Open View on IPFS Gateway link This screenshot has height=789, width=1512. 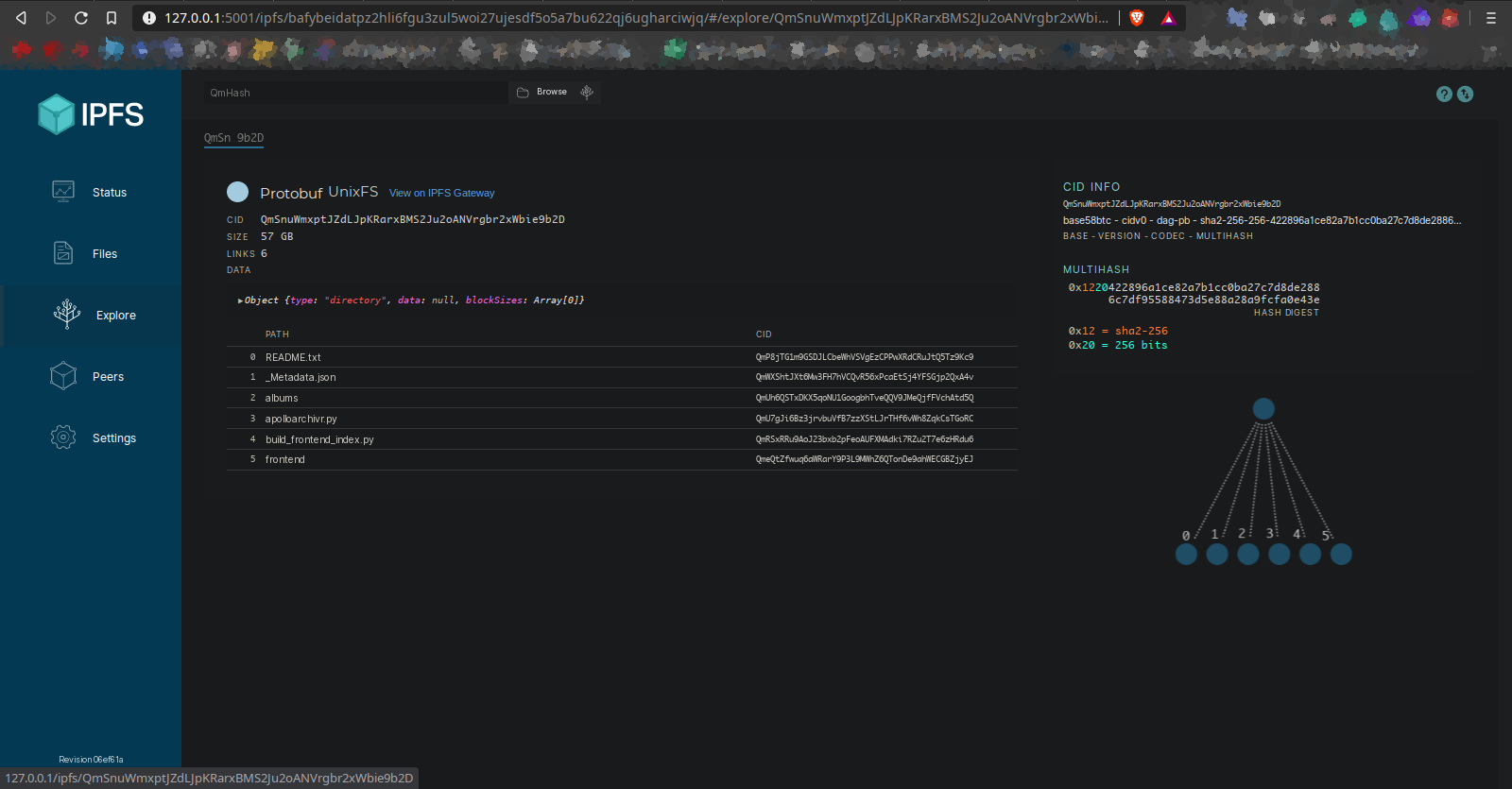click(442, 193)
